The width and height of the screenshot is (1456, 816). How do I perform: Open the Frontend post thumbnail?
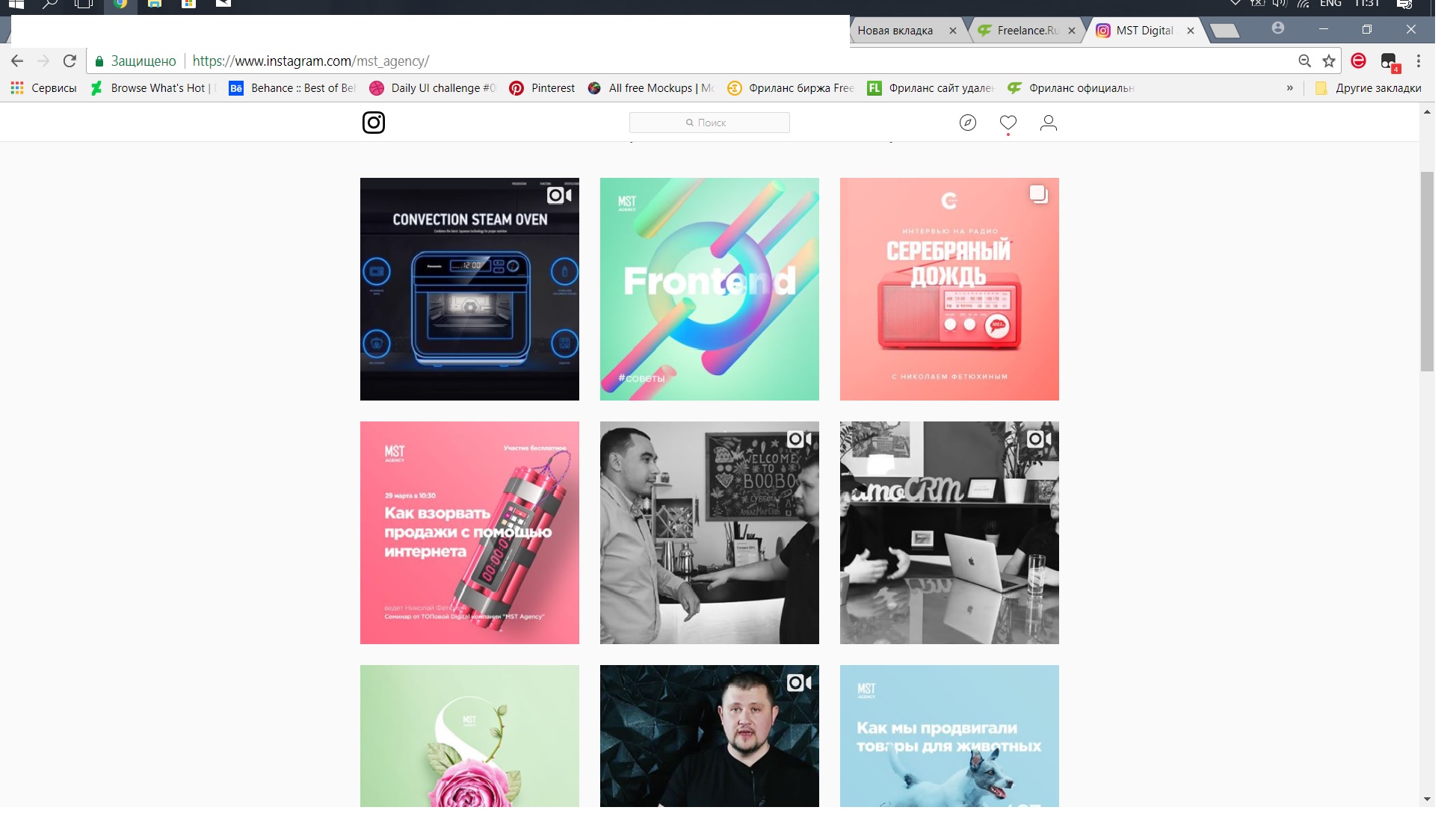click(x=709, y=289)
